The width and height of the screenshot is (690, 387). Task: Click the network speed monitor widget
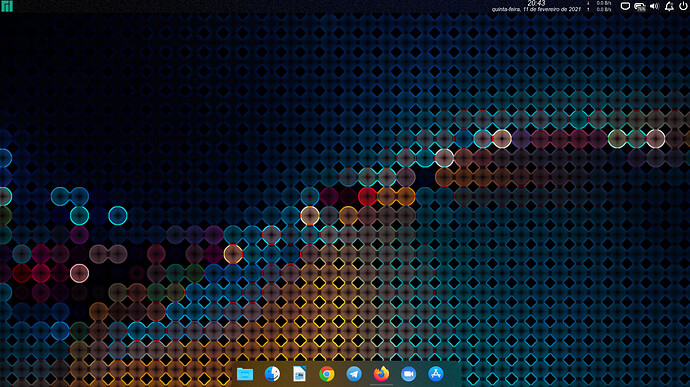600,6
